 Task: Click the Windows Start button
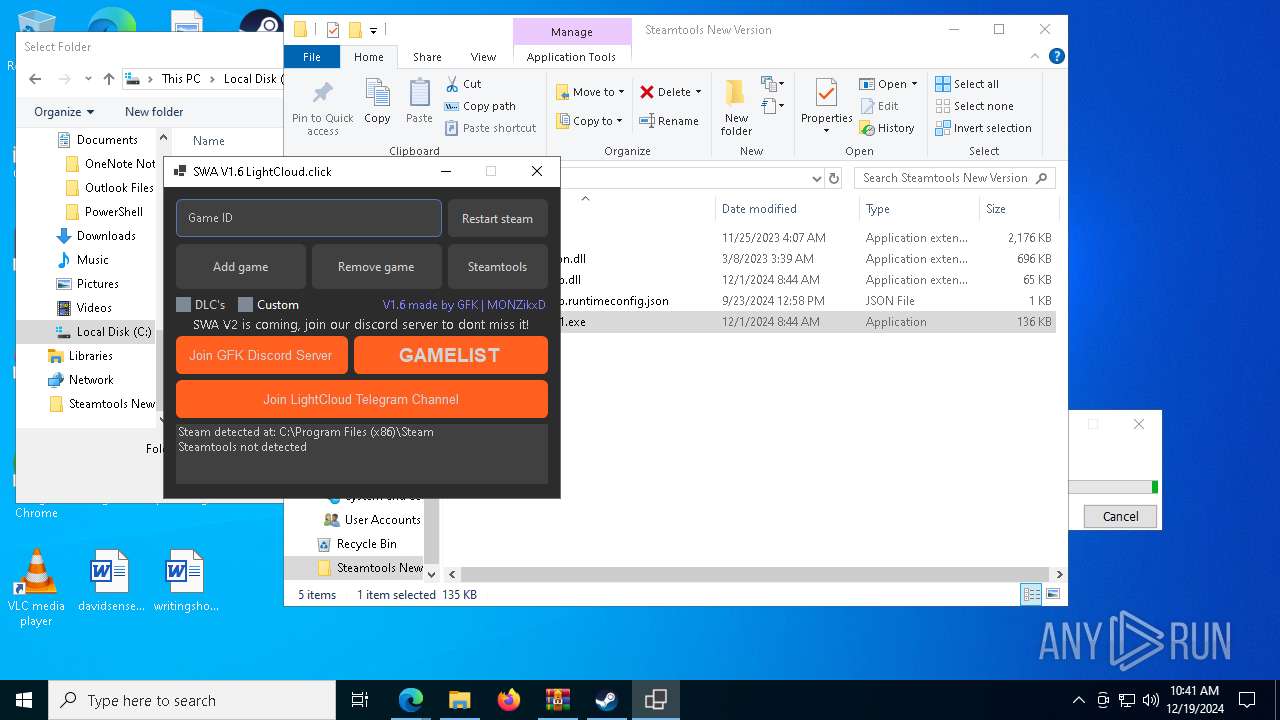click(24, 700)
